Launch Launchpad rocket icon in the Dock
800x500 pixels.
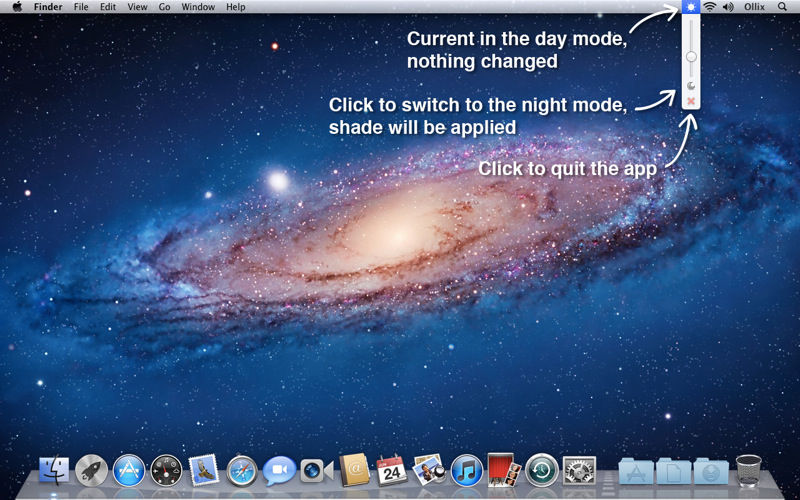(x=92, y=470)
